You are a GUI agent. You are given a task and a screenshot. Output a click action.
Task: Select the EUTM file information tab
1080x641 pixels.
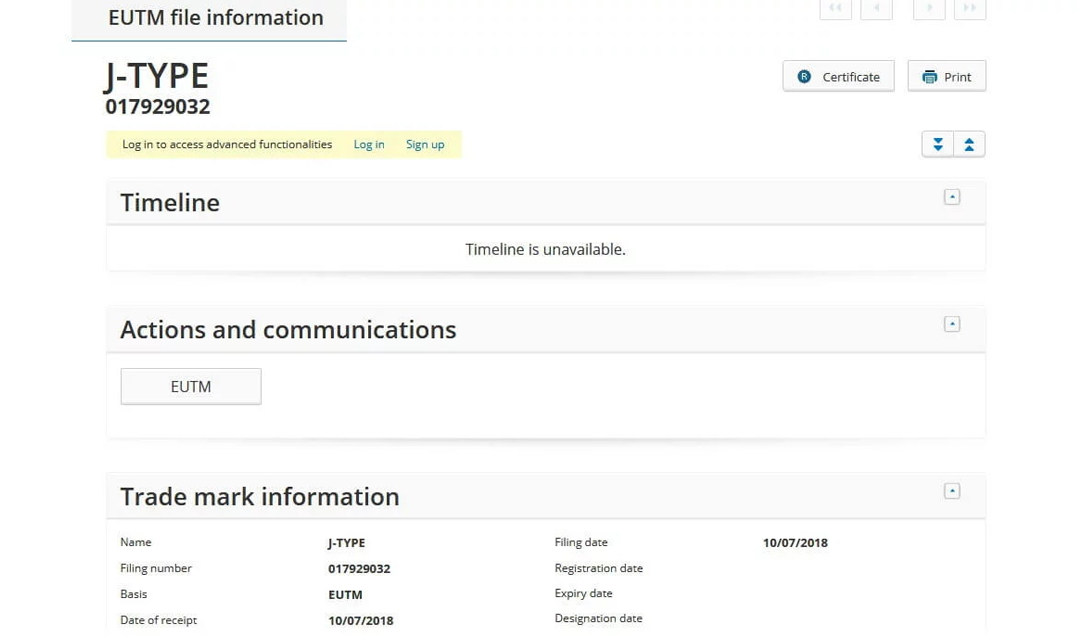(x=215, y=18)
